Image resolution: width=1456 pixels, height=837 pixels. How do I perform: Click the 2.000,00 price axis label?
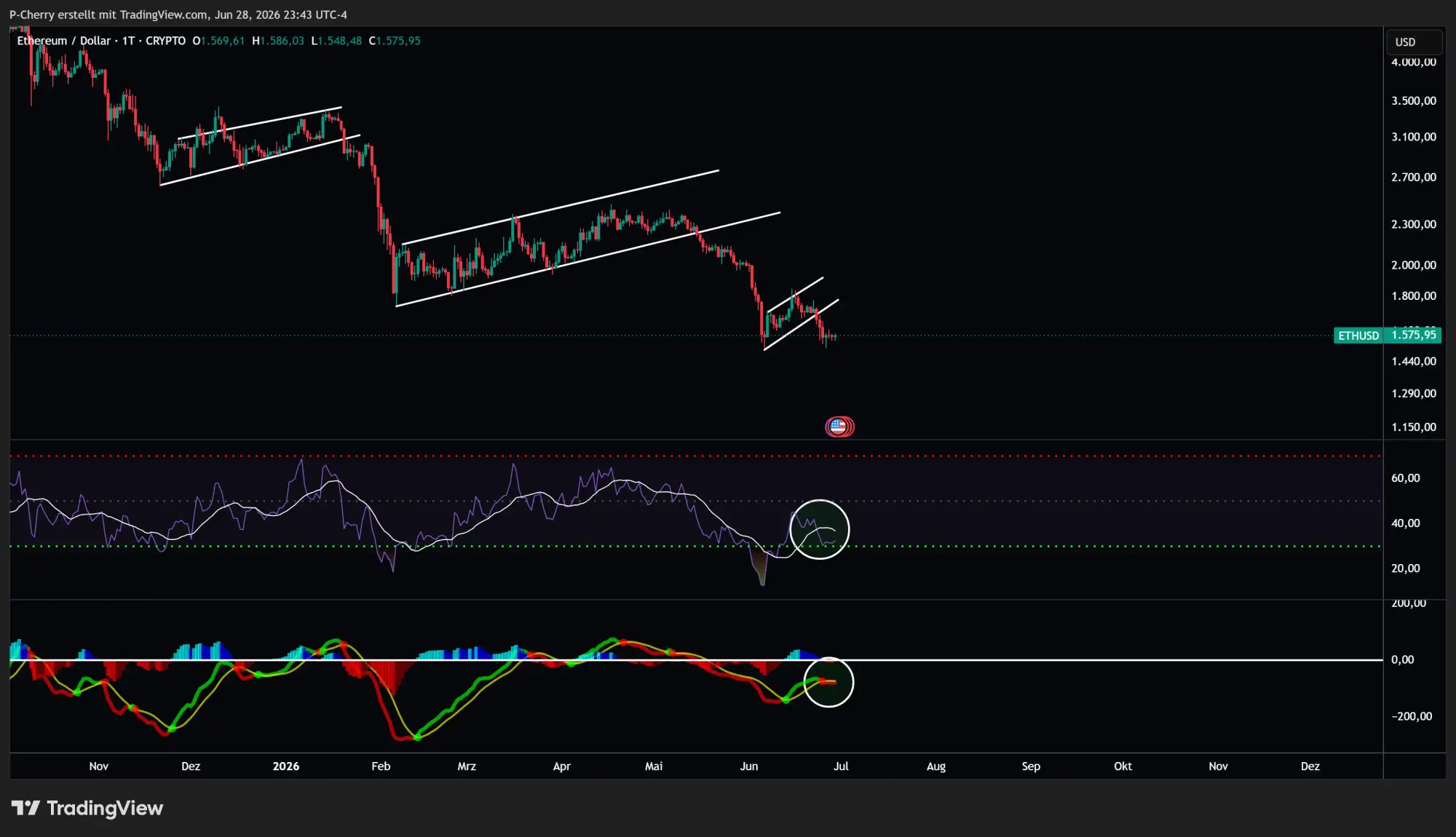pyautogui.click(x=1414, y=265)
